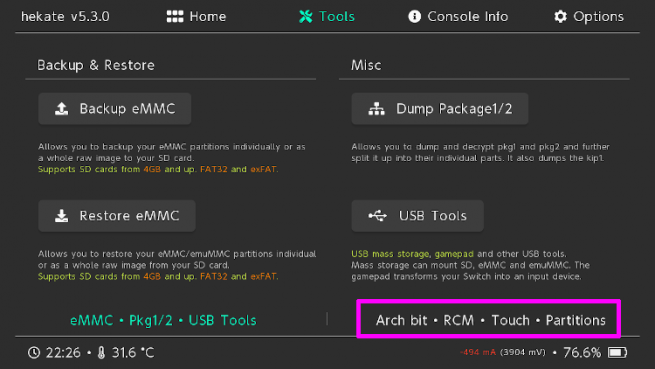Click the Tools wrench icon

[x=306, y=16]
